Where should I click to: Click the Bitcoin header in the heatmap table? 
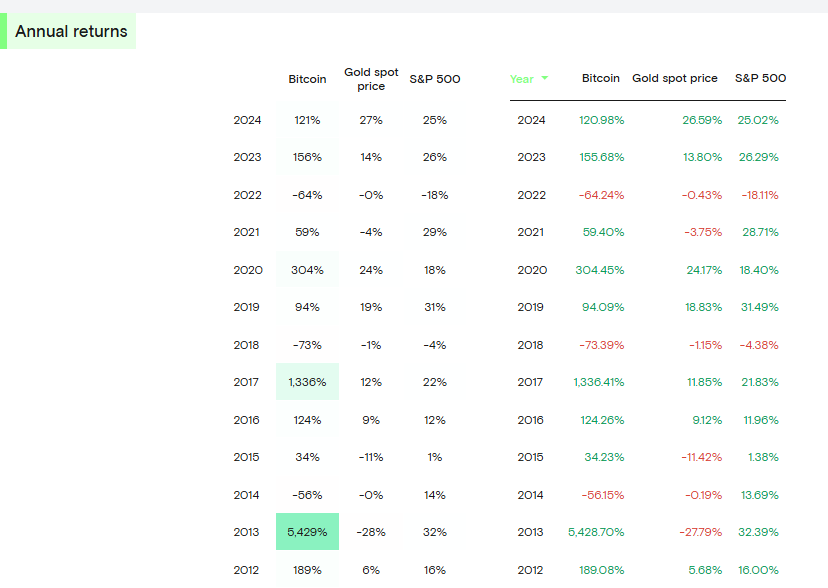point(307,79)
